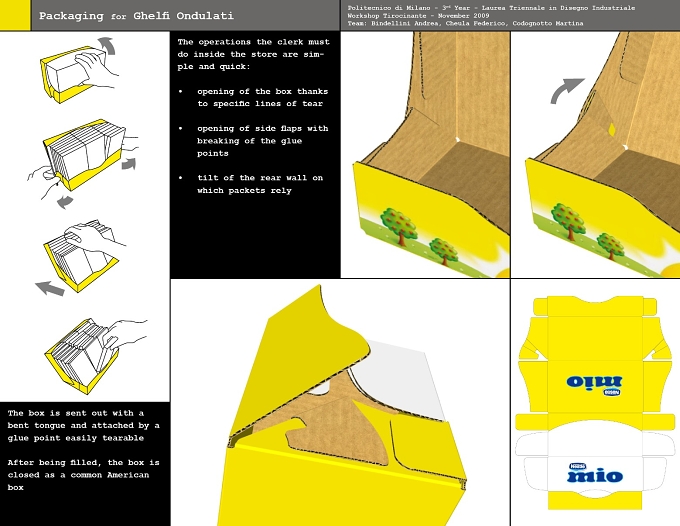
Task: Click the right-side arrow in second sketch
Action: click(129, 164)
